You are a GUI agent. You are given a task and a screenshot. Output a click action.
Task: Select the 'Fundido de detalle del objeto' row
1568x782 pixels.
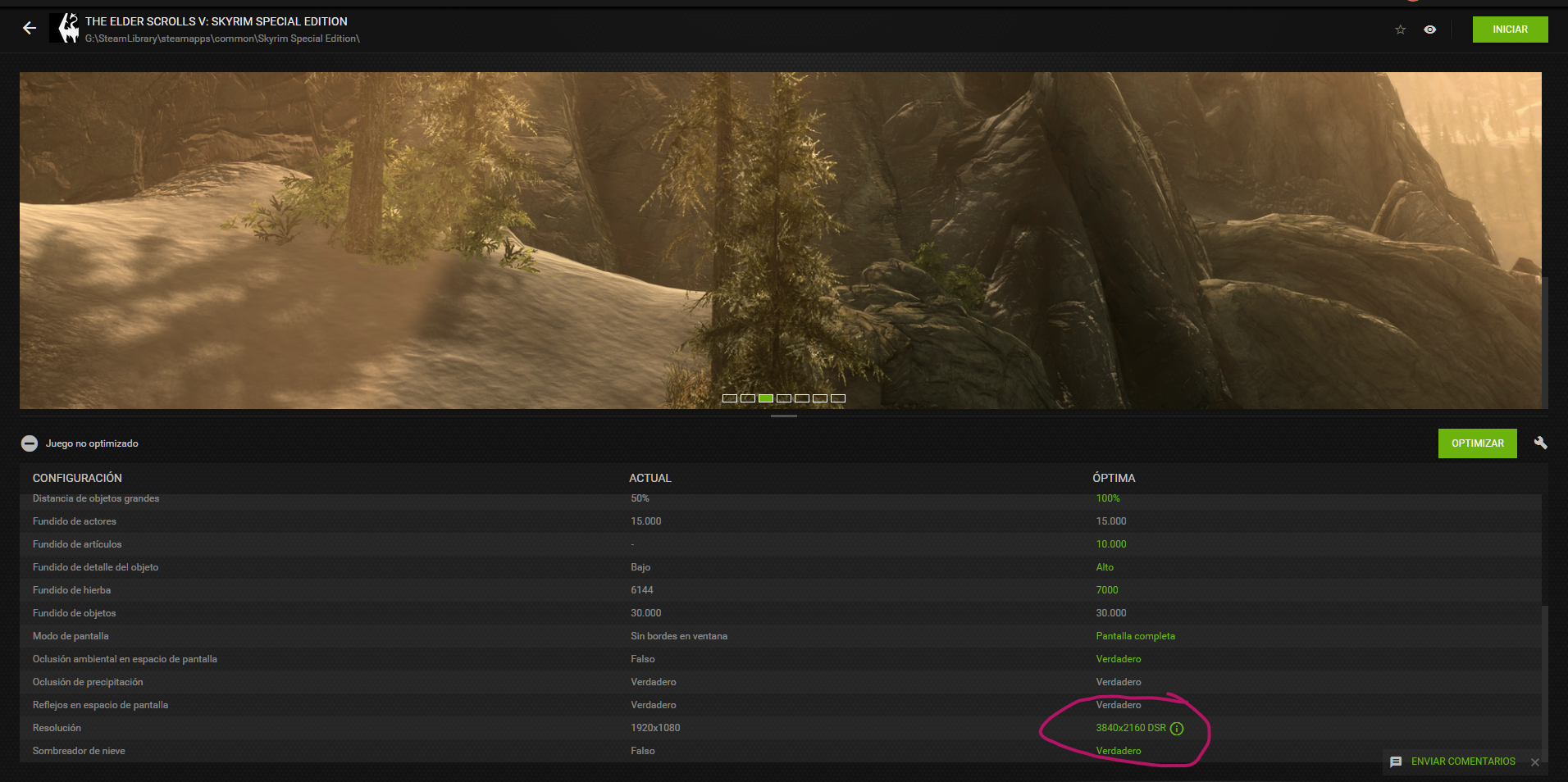coord(781,567)
